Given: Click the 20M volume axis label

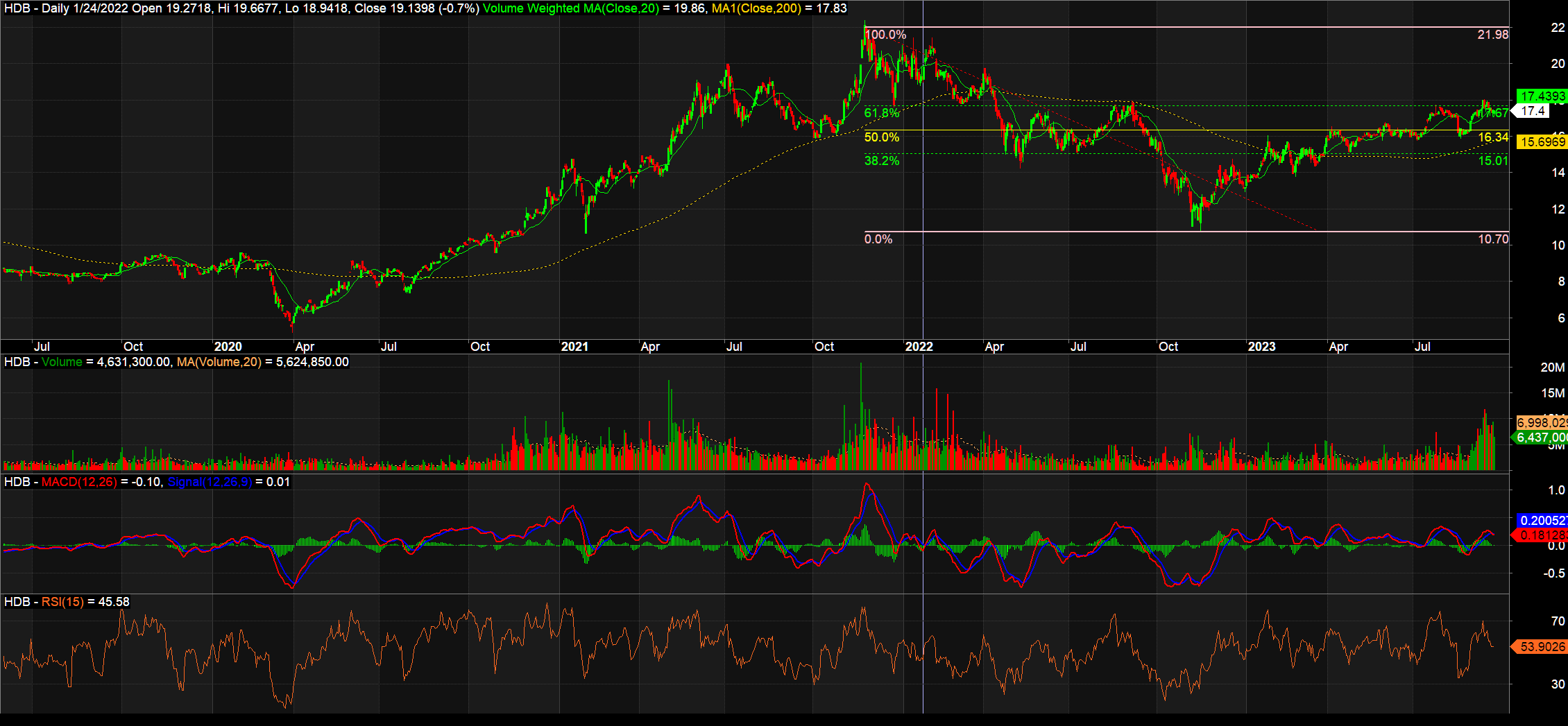Looking at the screenshot, I should click(x=1553, y=368).
